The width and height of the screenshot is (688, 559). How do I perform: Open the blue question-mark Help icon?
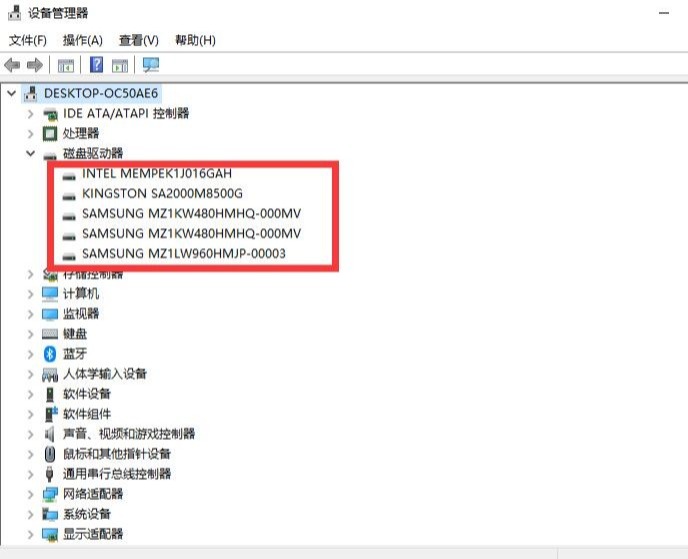click(x=97, y=65)
